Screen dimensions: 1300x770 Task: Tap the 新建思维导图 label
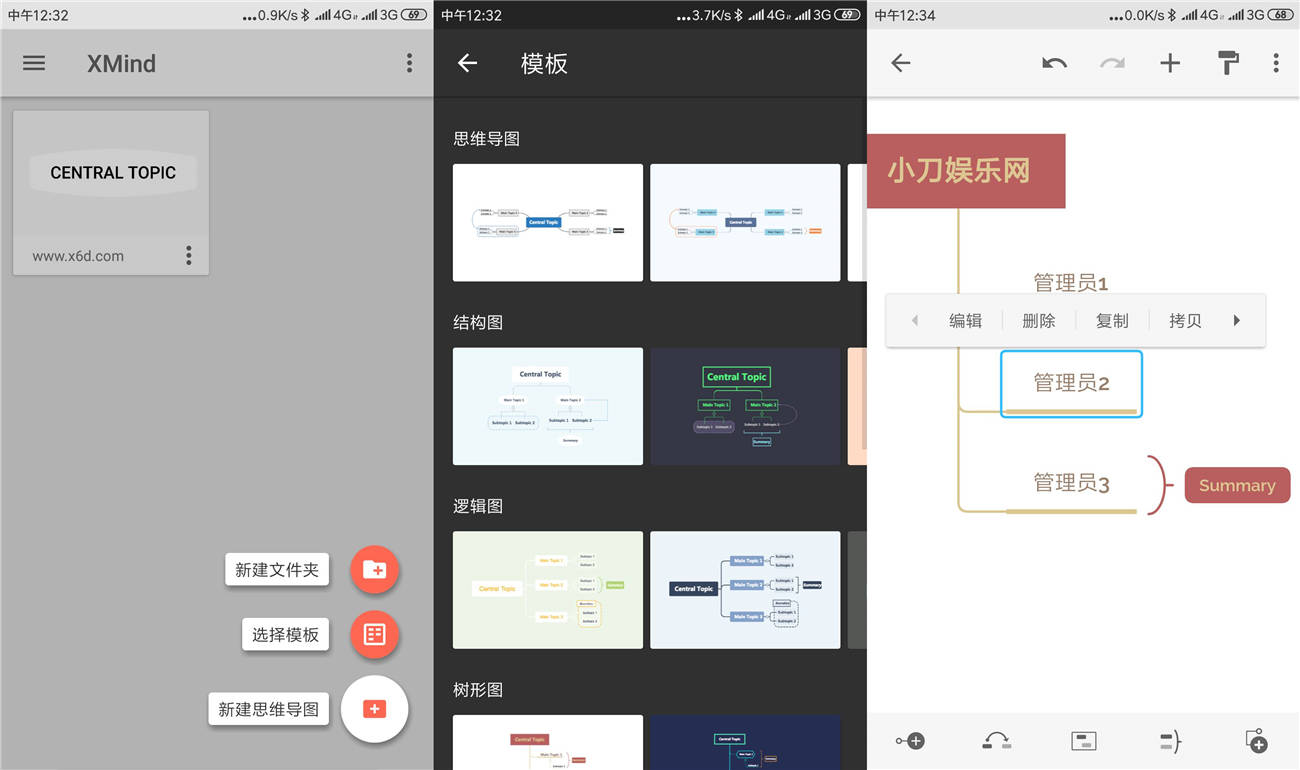[269, 709]
